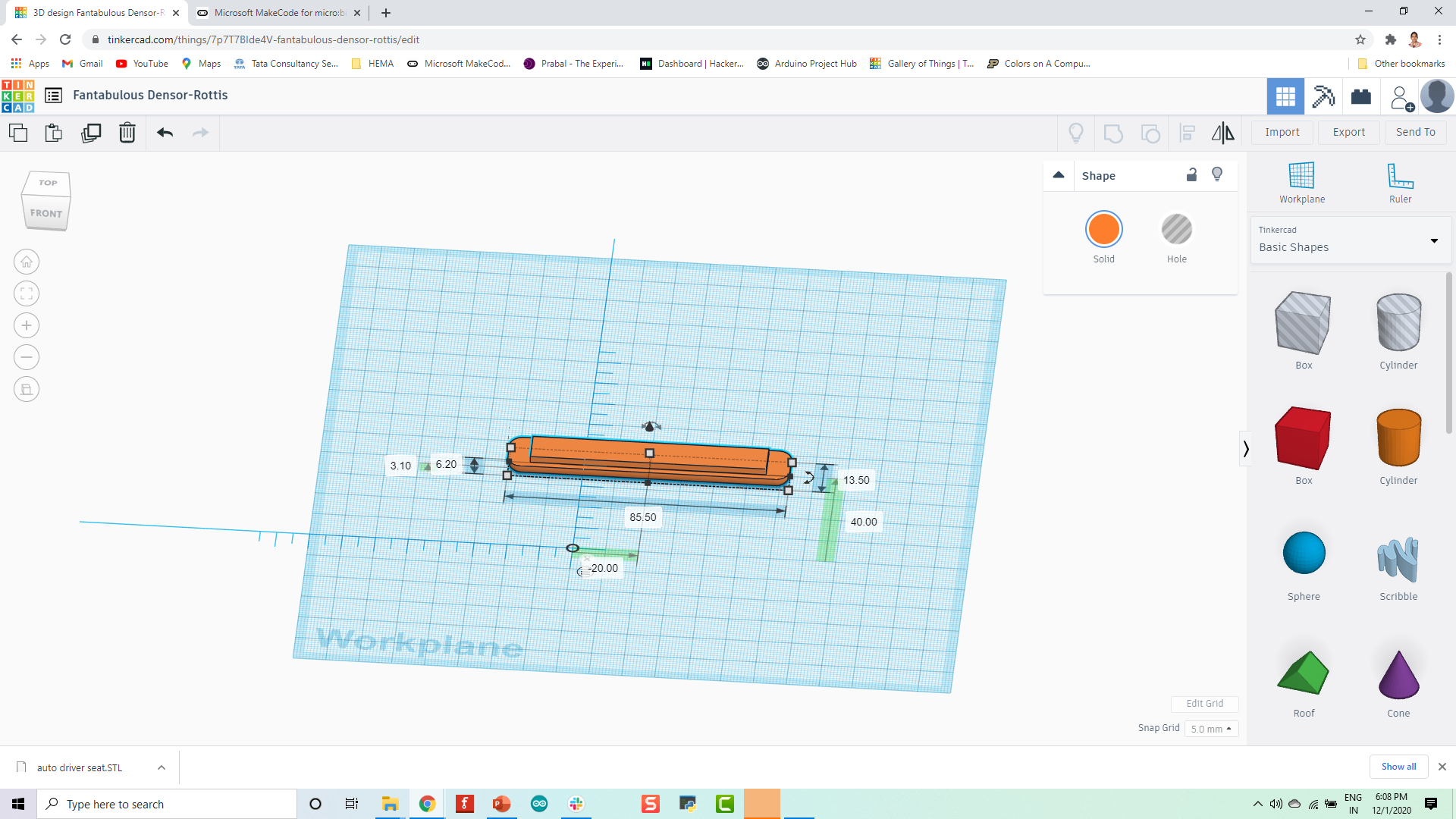Click the Undo icon
This screenshot has width=1456, height=819.
coord(164,131)
